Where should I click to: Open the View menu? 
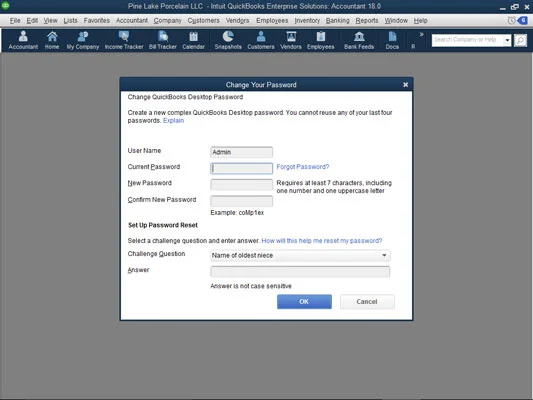50,21
